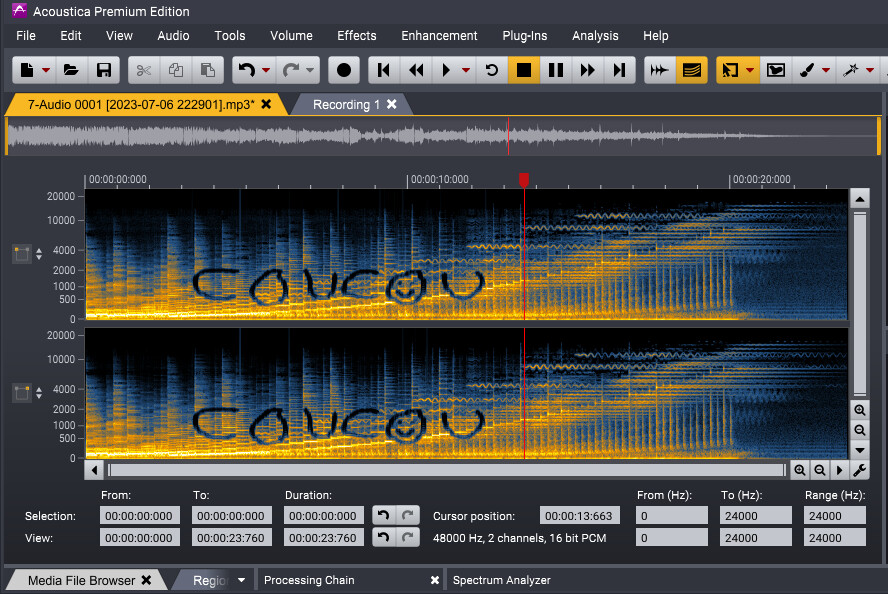Pause the playback
This screenshot has height=594, width=888.
(556, 70)
